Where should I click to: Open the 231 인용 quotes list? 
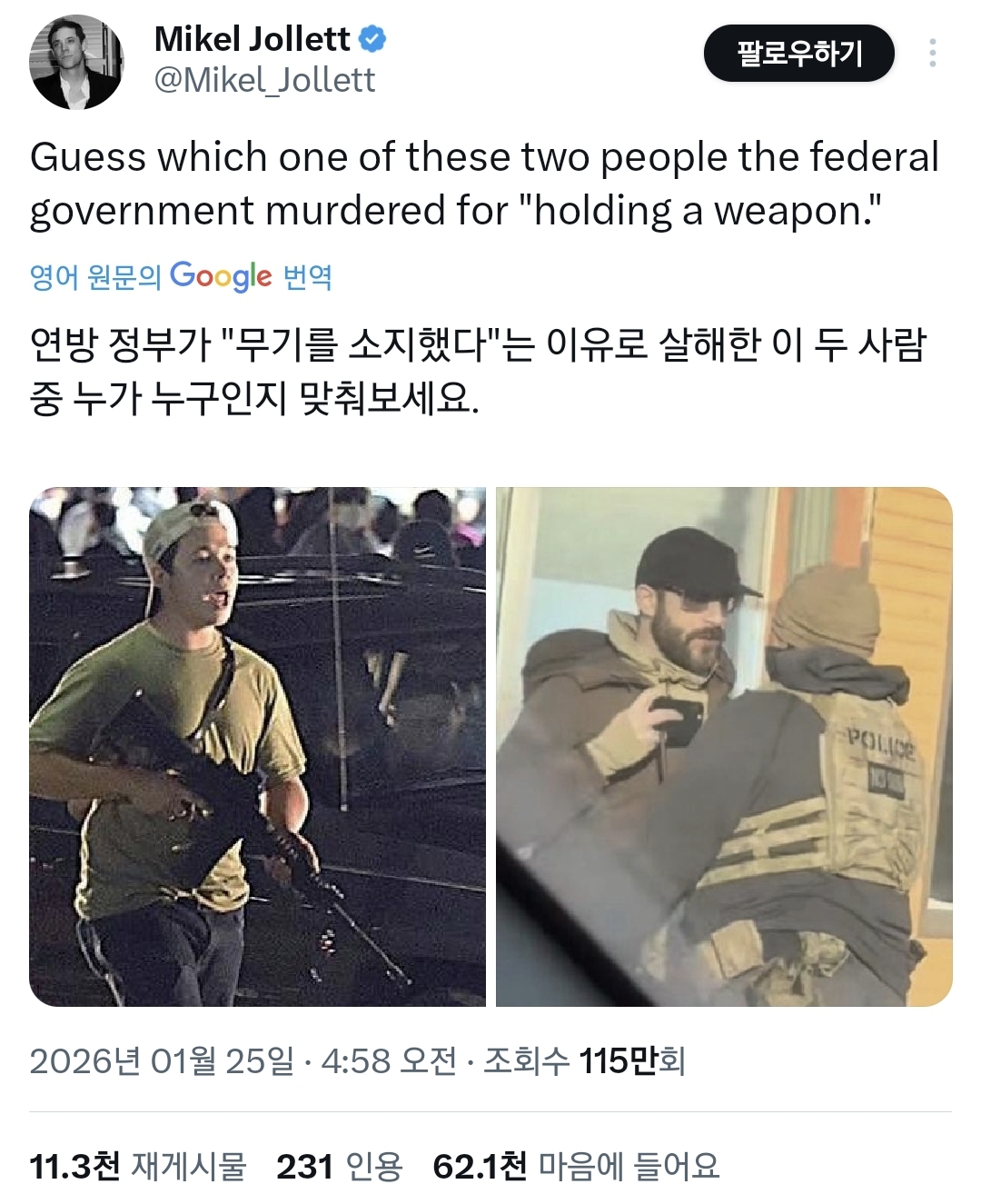(340, 1166)
